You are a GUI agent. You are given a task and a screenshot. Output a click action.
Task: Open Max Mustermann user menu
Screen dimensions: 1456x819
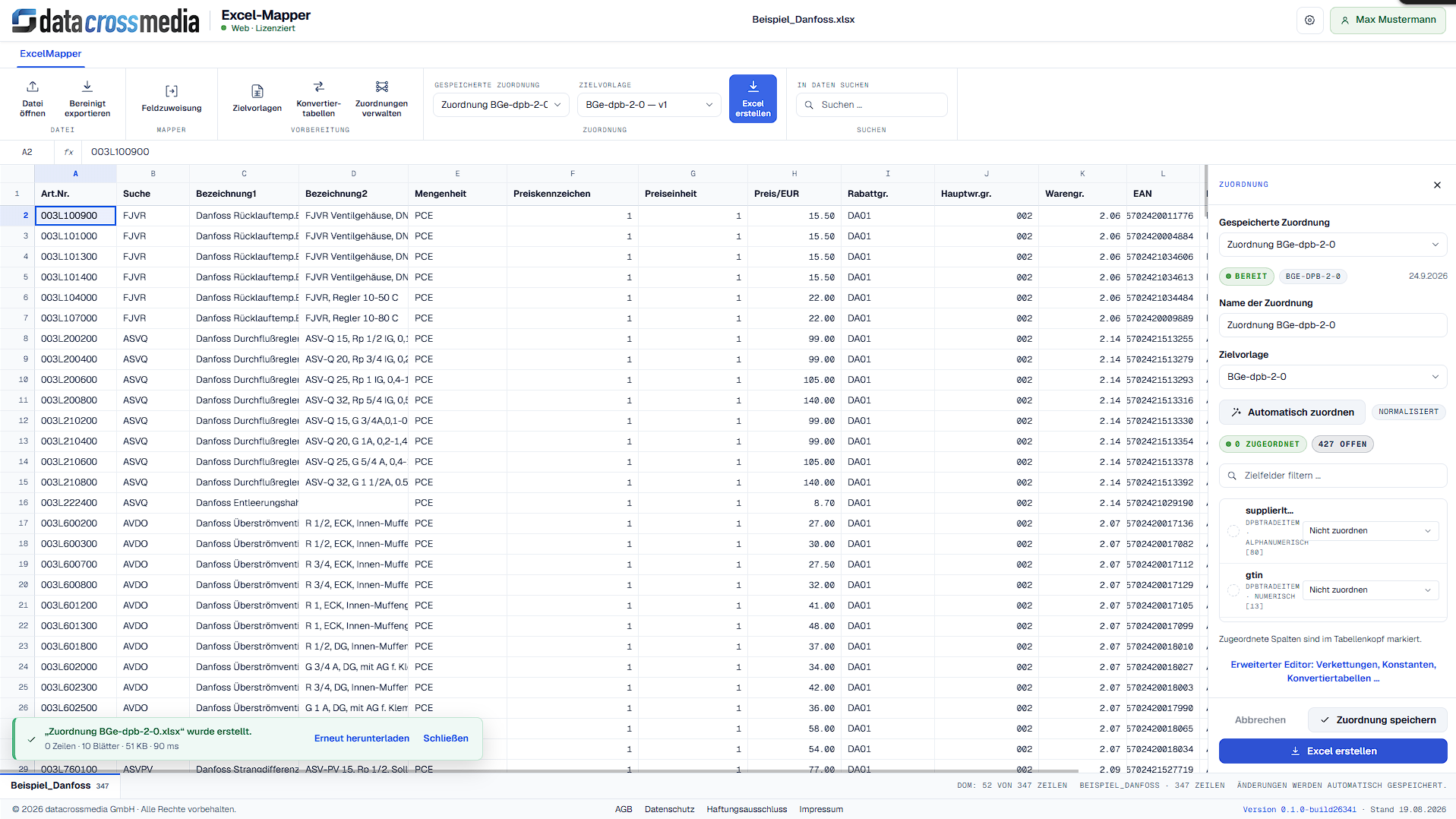click(x=1388, y=21)
